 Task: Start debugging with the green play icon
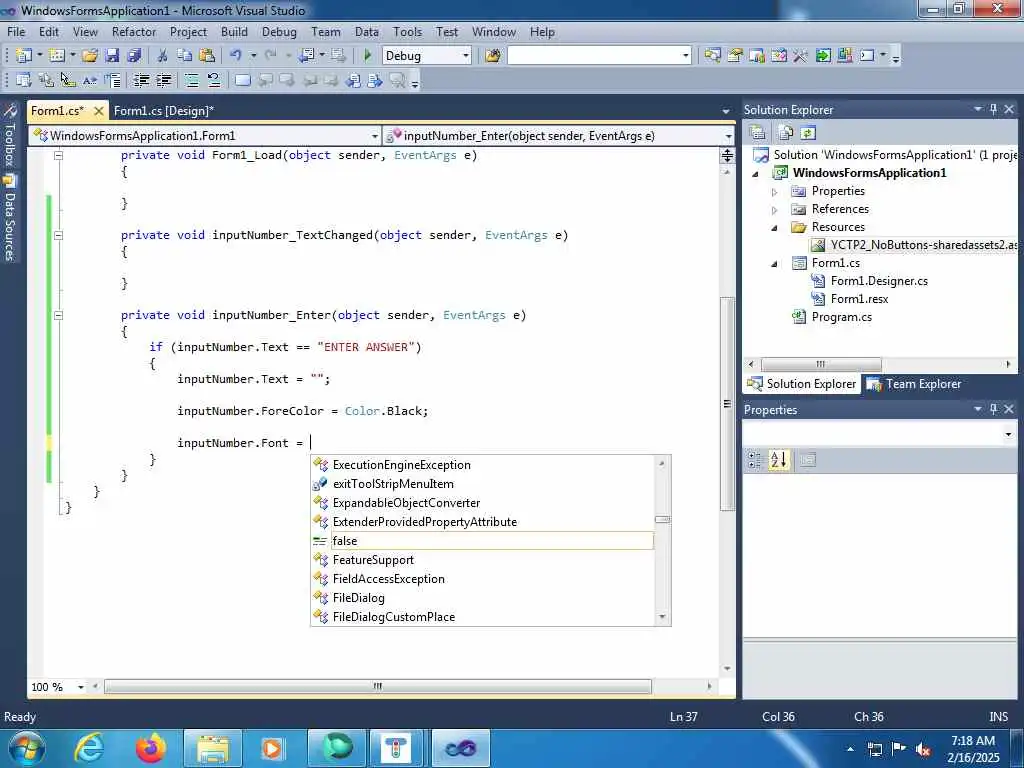(x=367, y=56)
